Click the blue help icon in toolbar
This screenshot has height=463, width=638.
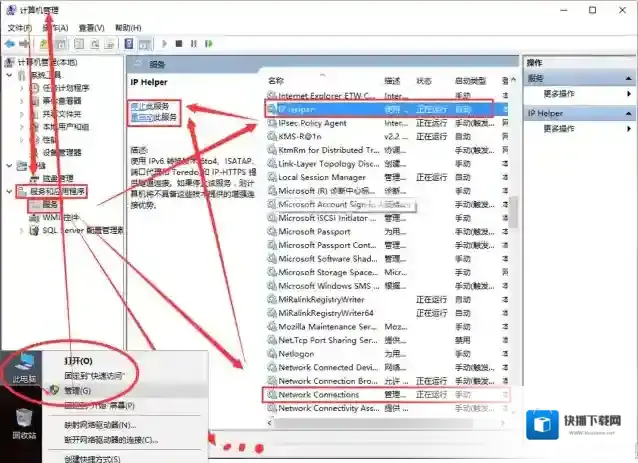coord(128,44)
